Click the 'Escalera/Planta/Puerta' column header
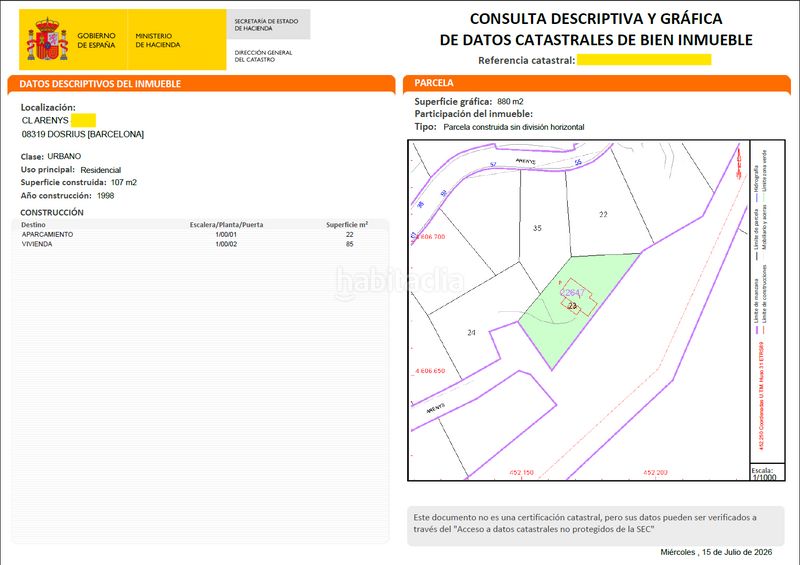This screenshot has height=565, width=800. pos(227,225)
